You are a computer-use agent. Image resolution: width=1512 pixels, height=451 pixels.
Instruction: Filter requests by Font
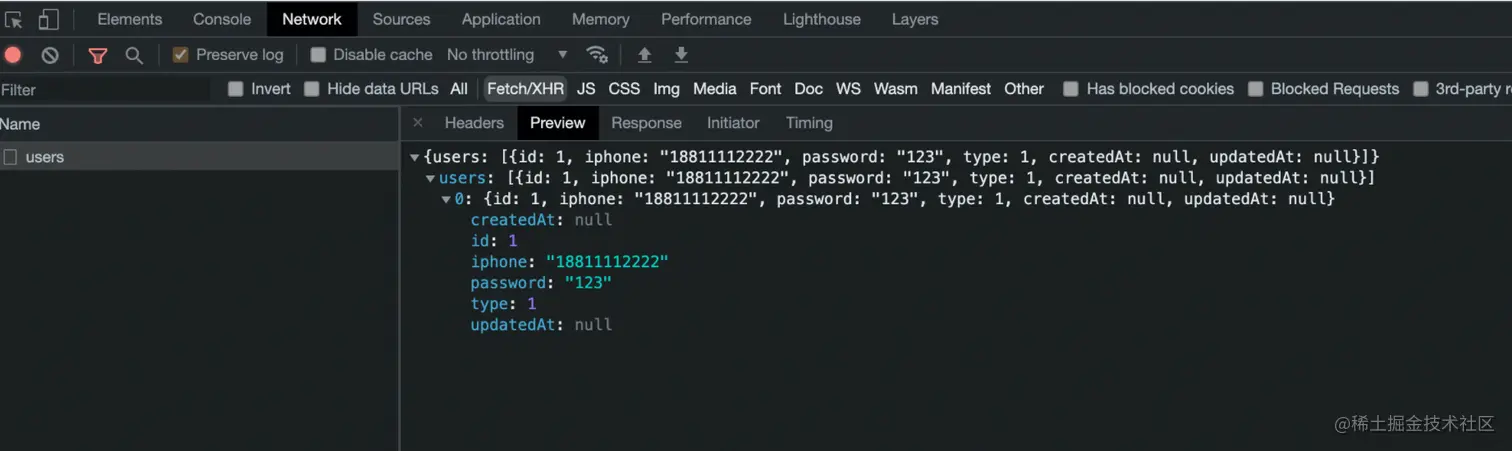pyautogui.click(x=765, y=89)
